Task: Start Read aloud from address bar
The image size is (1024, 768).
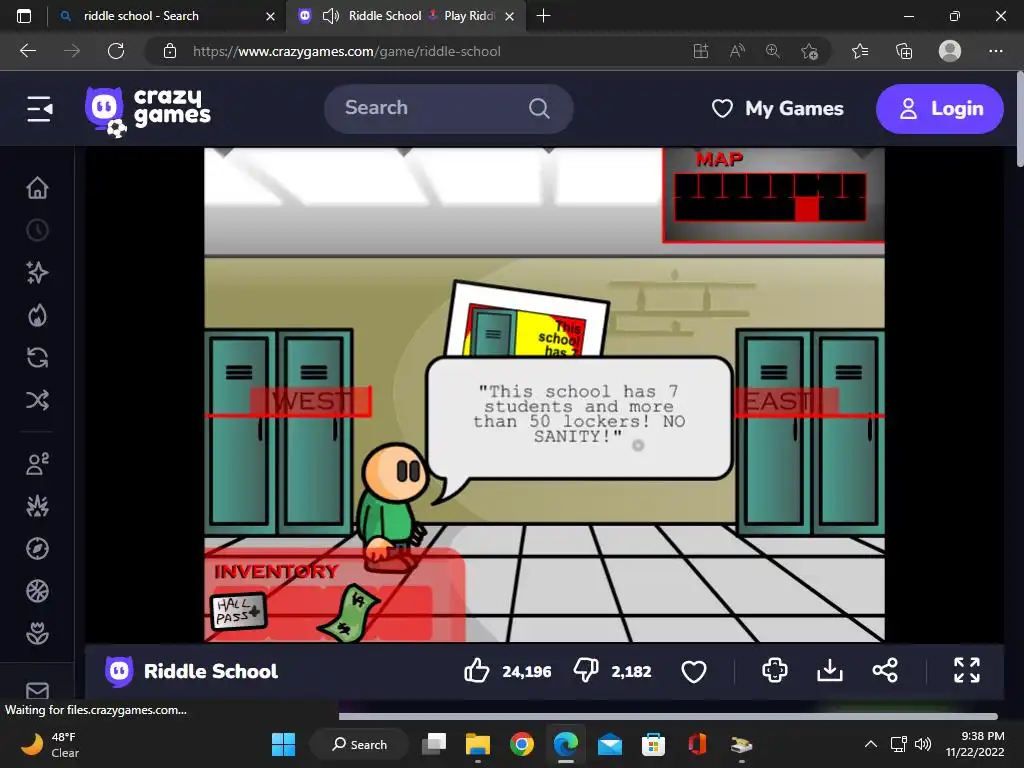Action: click(737, 51)
